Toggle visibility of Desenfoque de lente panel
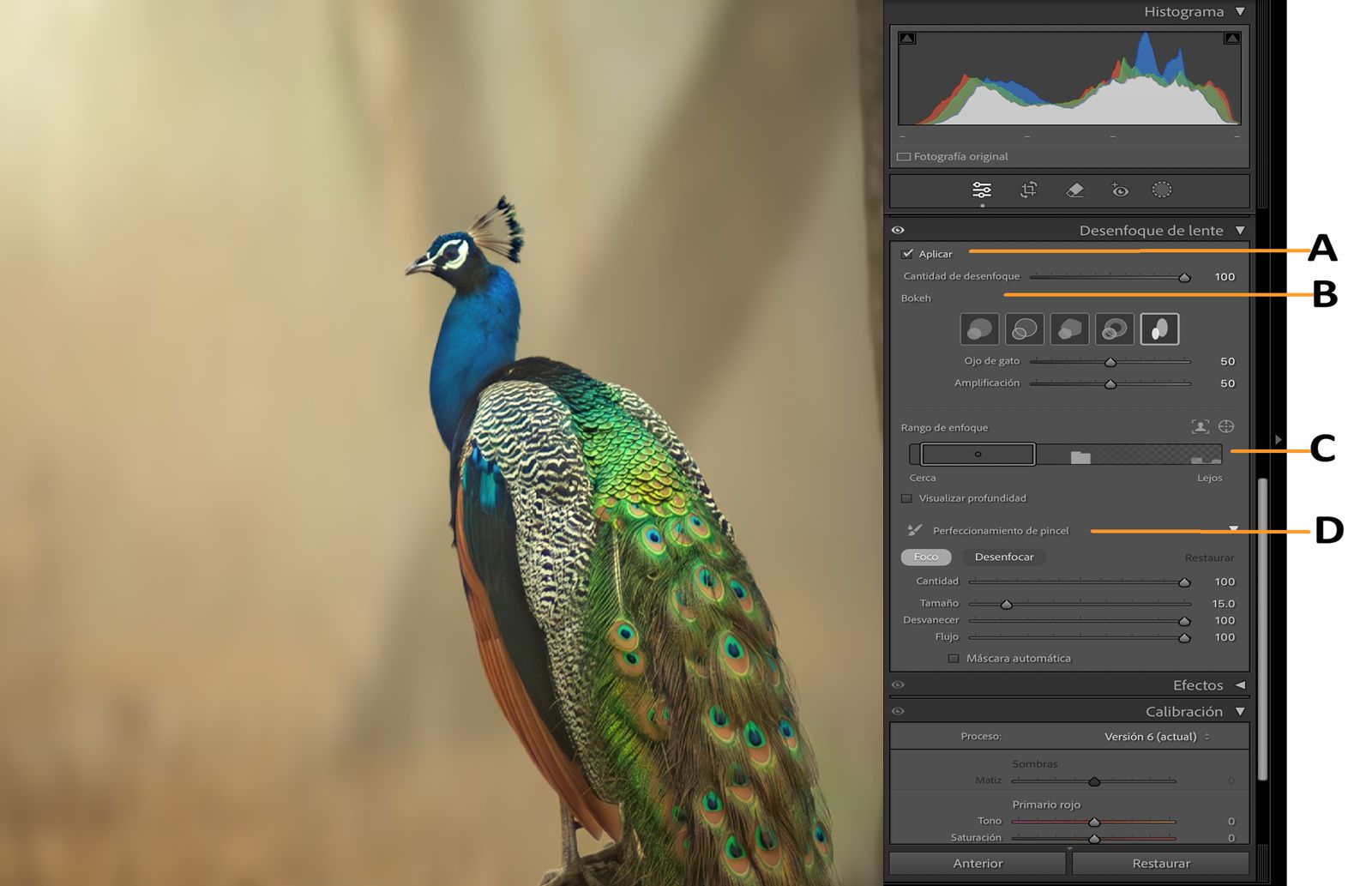This screenshot has width=1372, height=886. click(x=898, y=230)
